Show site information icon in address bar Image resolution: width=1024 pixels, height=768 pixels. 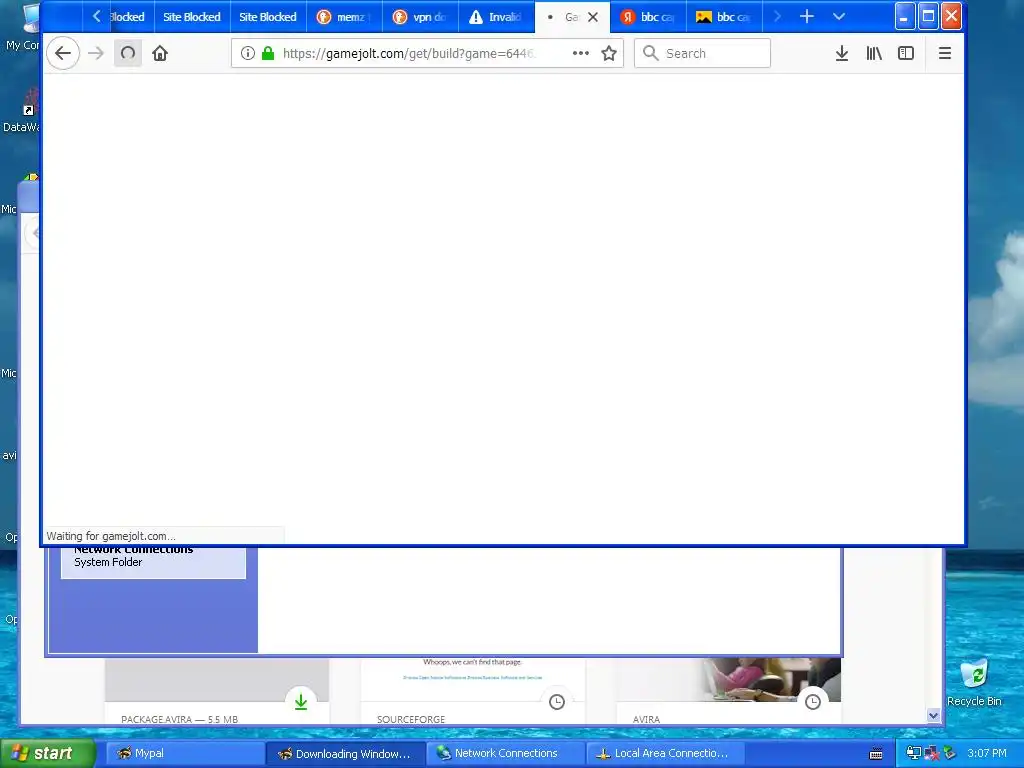(x=248, y=54)
